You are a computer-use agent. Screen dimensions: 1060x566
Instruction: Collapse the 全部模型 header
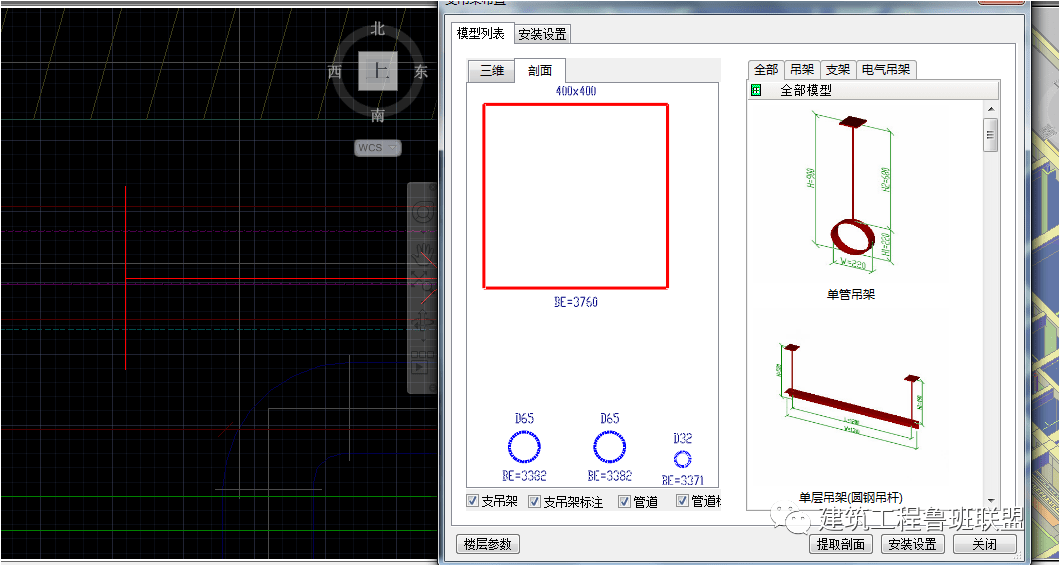point(805,90)
